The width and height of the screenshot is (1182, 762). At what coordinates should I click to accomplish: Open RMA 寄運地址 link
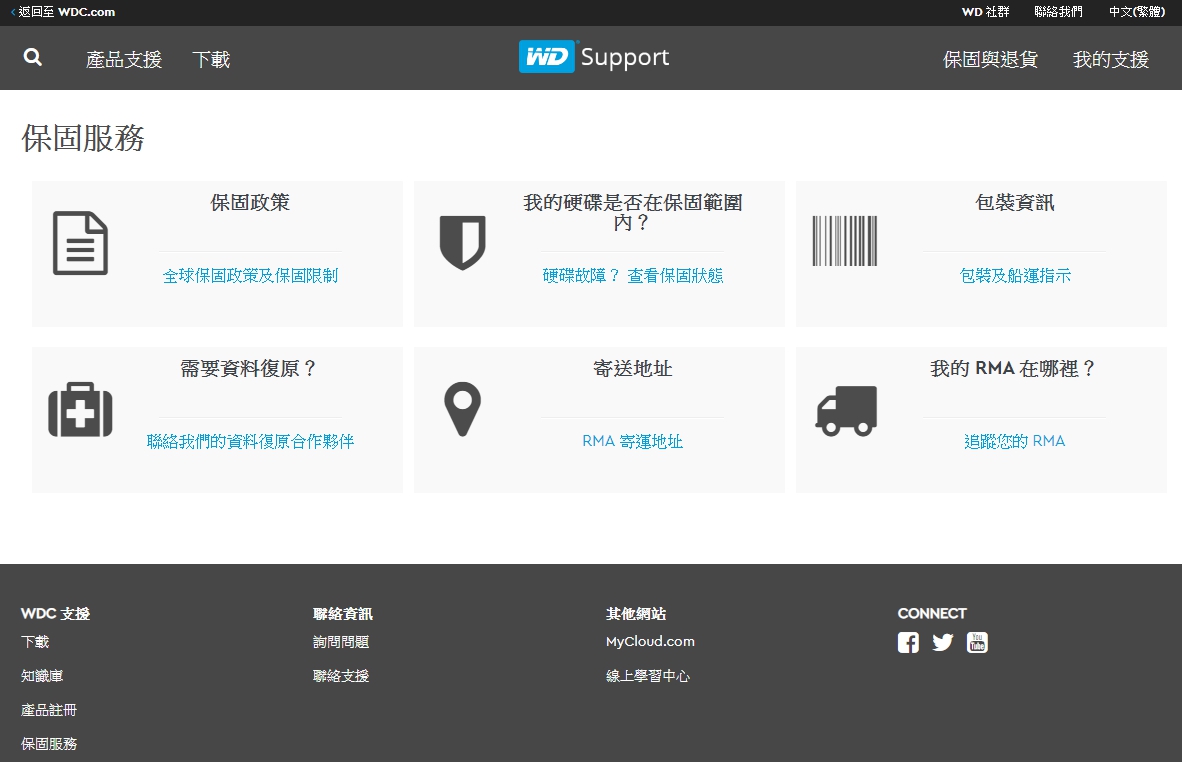click(x=632, y=442)
